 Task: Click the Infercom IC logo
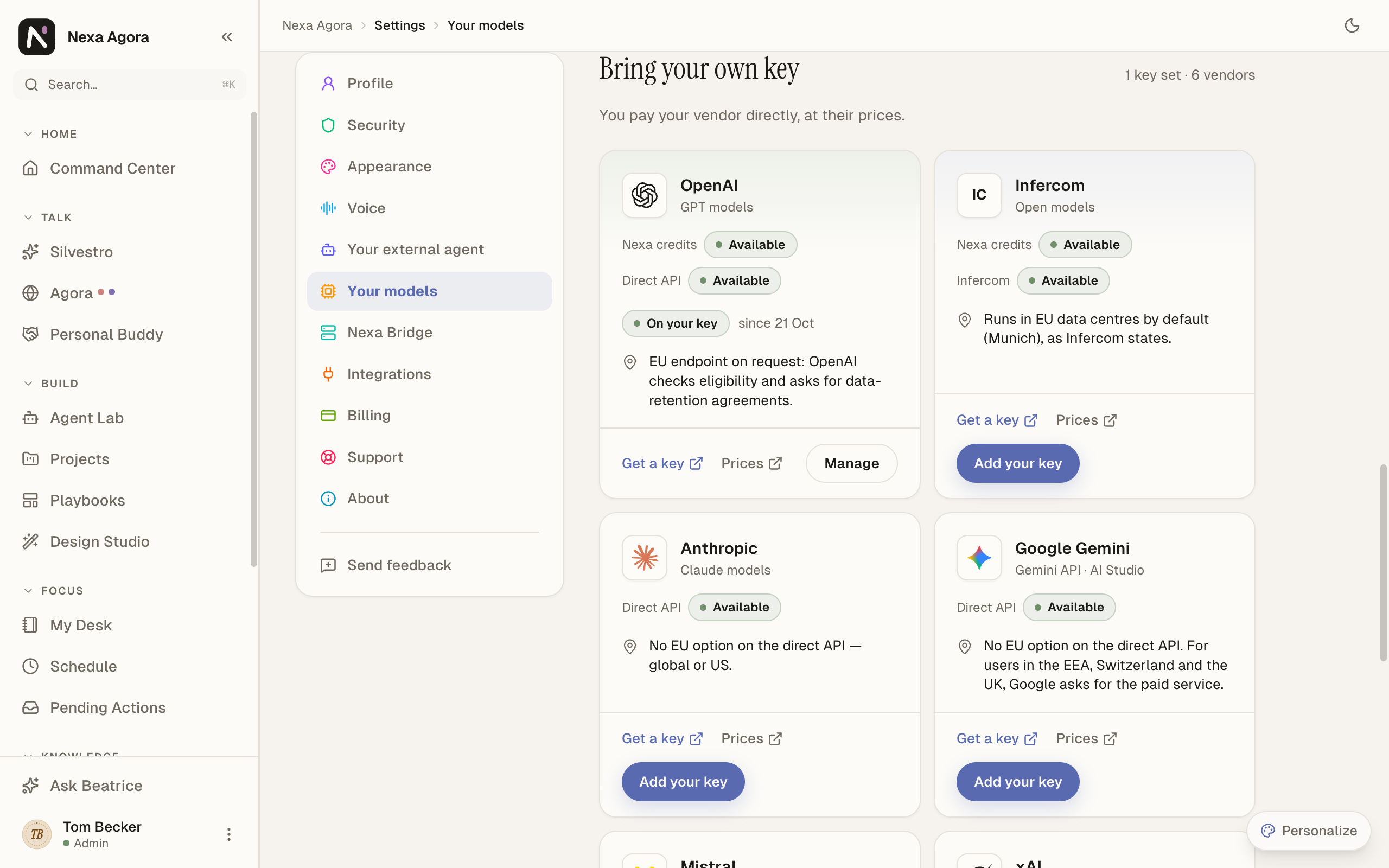click(979, 195)
